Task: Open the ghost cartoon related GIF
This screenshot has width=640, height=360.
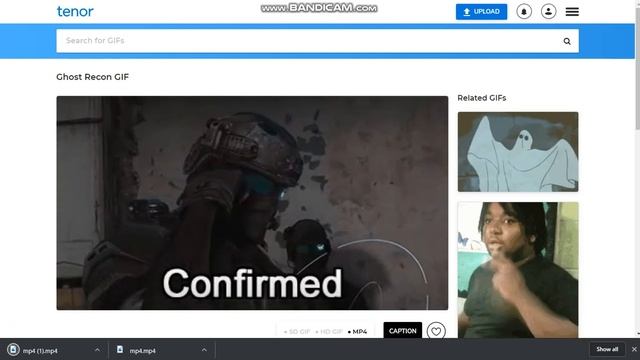Action: pyautogui.click(x=518, y=152)
